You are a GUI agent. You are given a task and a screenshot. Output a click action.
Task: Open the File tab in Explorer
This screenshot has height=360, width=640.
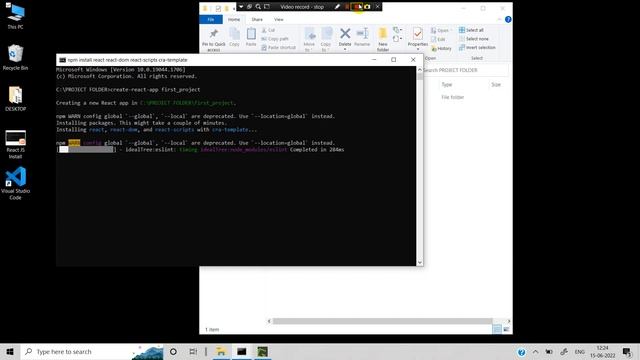[211, 20]
